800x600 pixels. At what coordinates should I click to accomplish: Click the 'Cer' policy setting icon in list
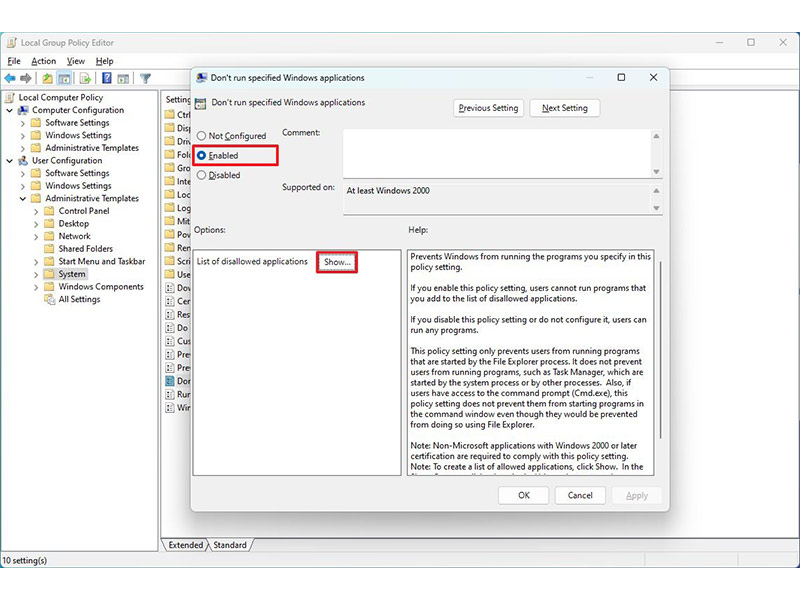click(170, 301)
